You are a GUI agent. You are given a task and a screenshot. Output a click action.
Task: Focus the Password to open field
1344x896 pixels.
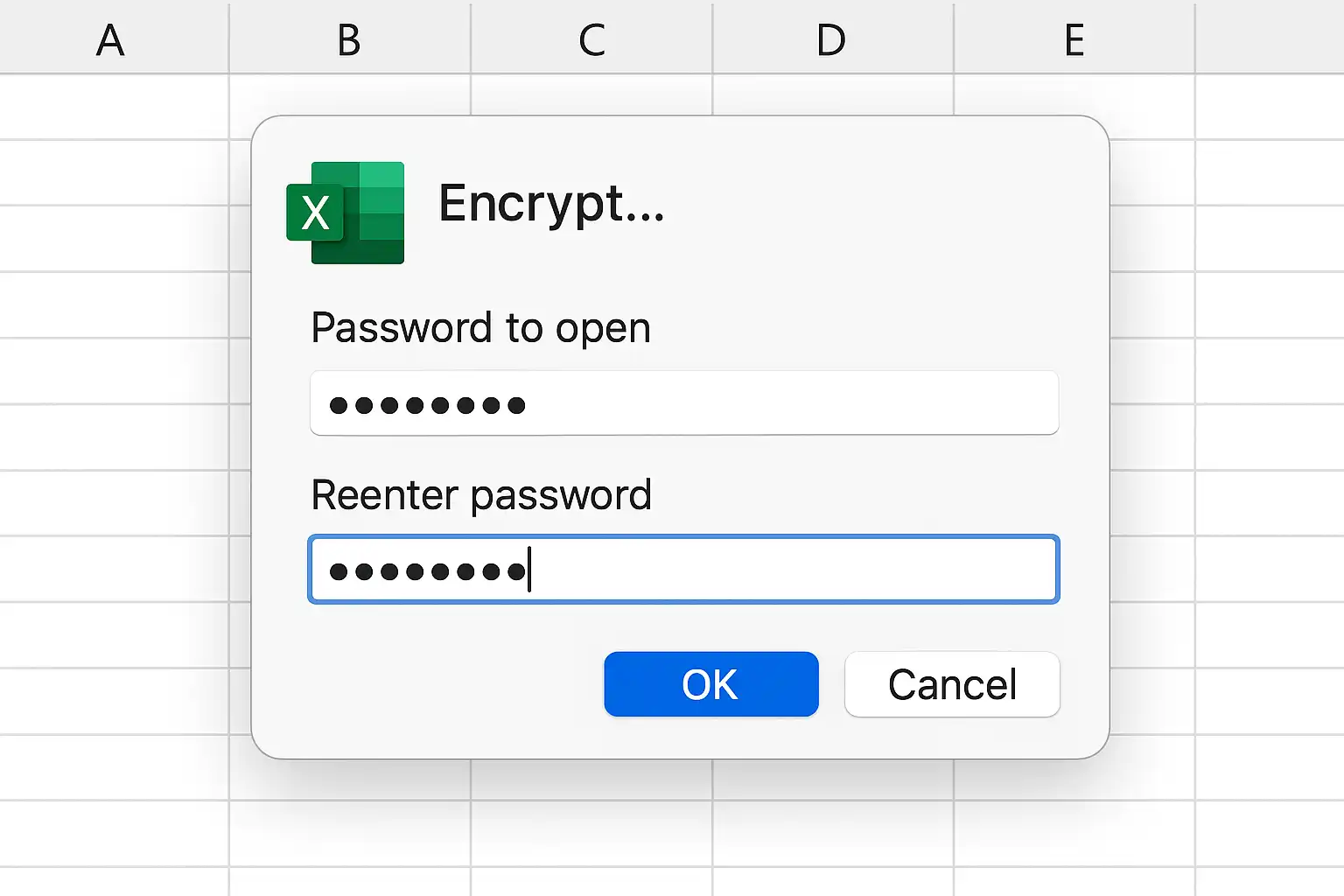[x=684, y=403]
